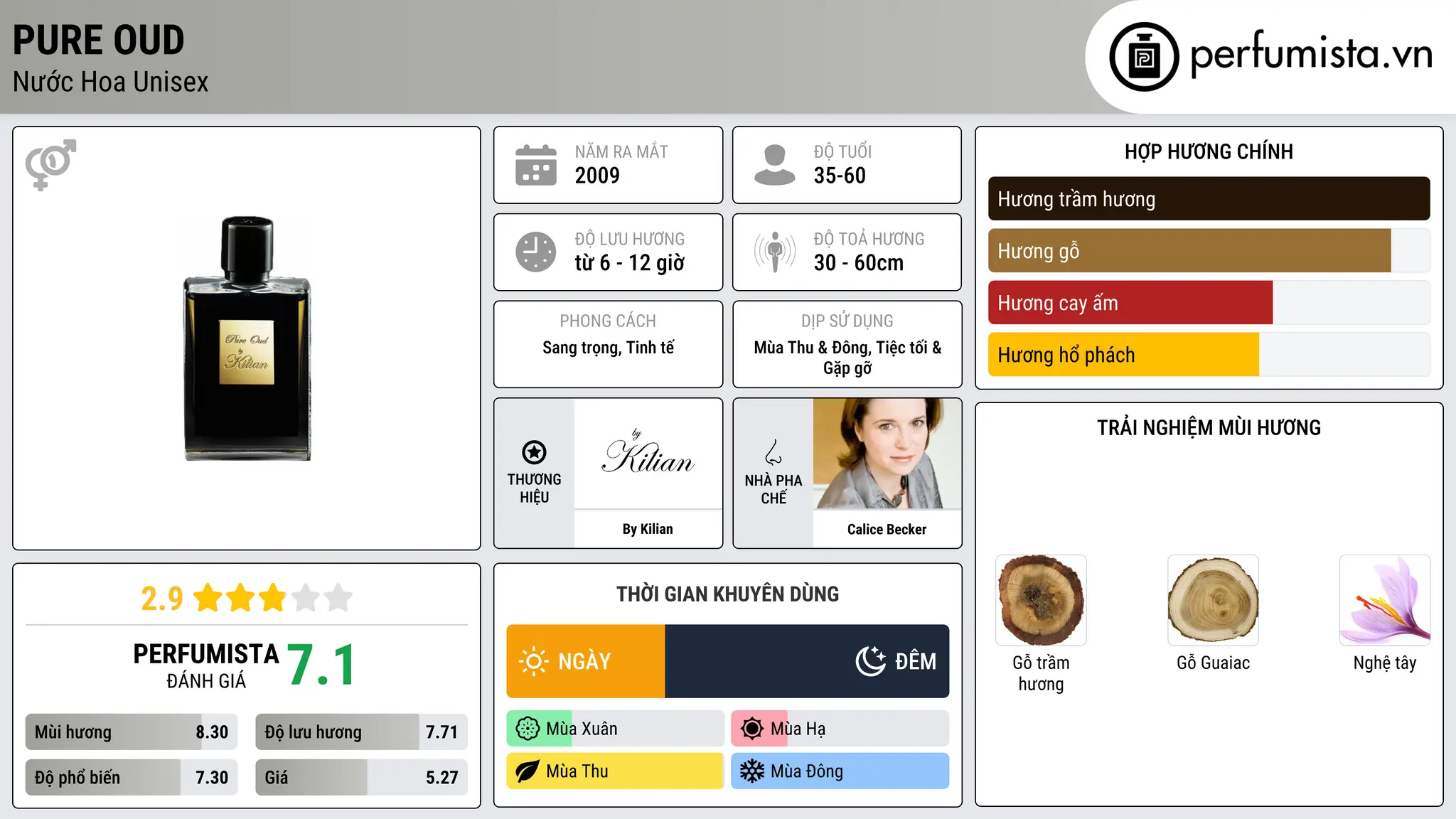Click the star badge icon above Thương hiệu
The image size is (1456, 819).
(534, 452)
